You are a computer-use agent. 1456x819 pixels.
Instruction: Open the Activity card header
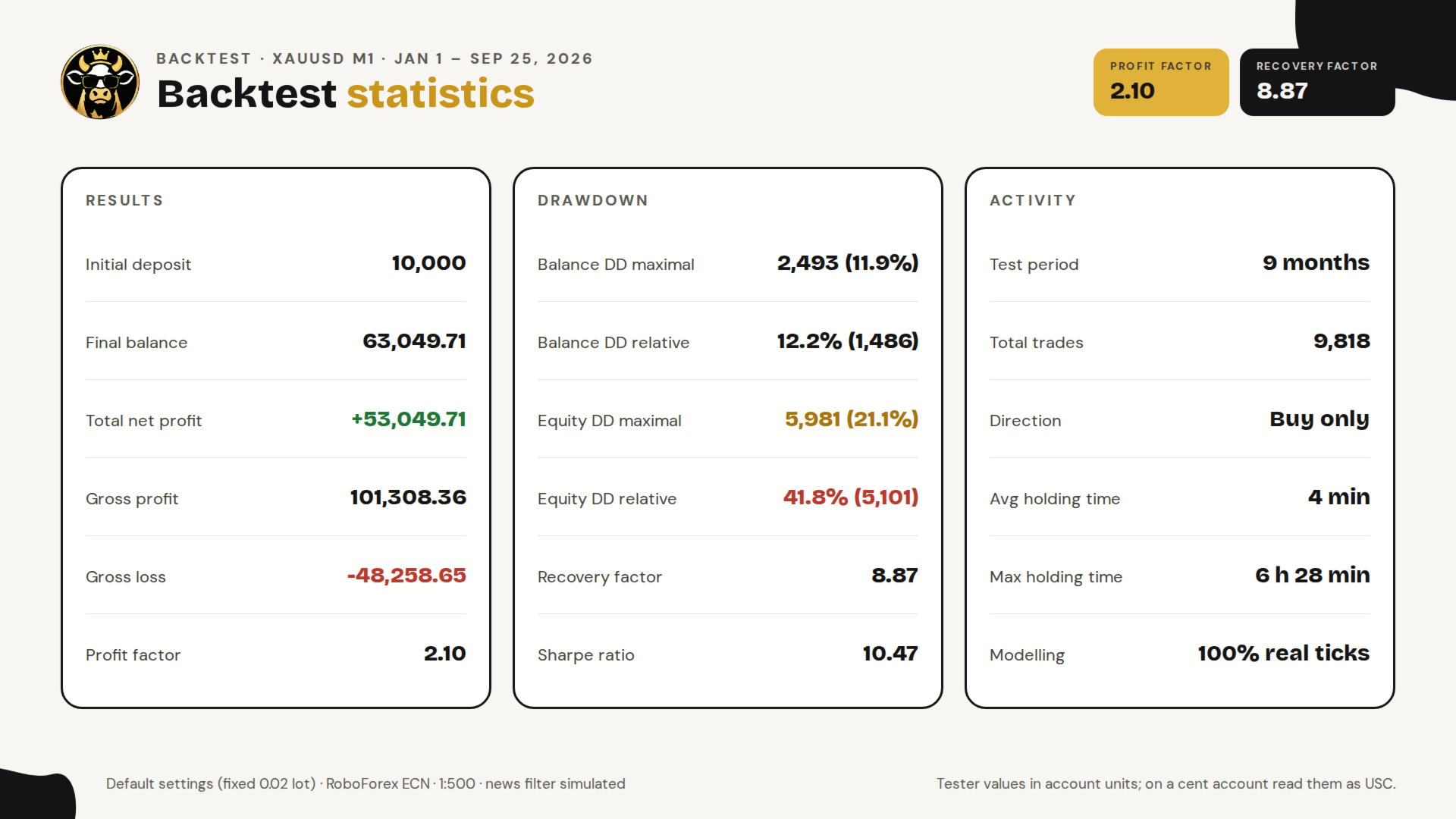click(1033, 200)
